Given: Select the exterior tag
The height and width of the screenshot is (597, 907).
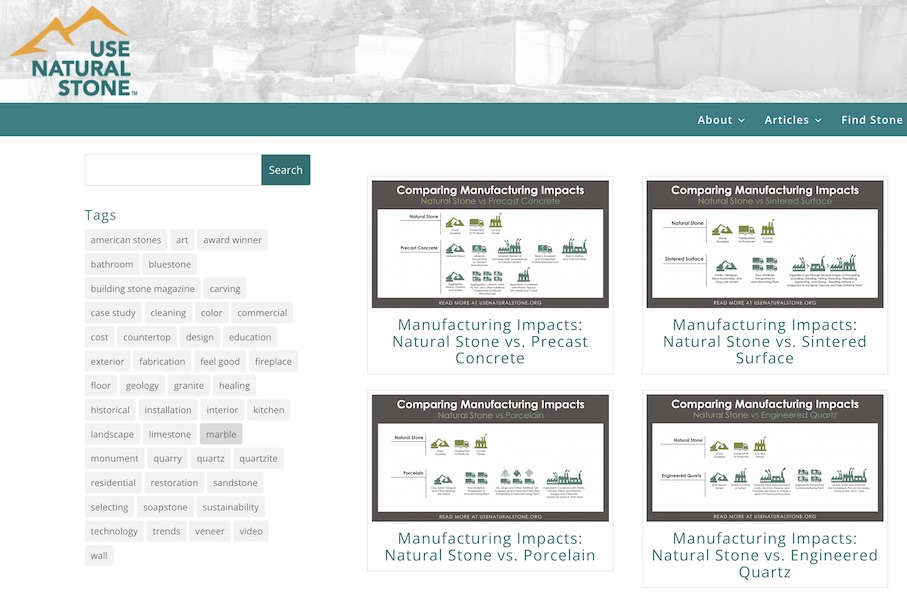Looking at the screenshot, I should 107,362.
